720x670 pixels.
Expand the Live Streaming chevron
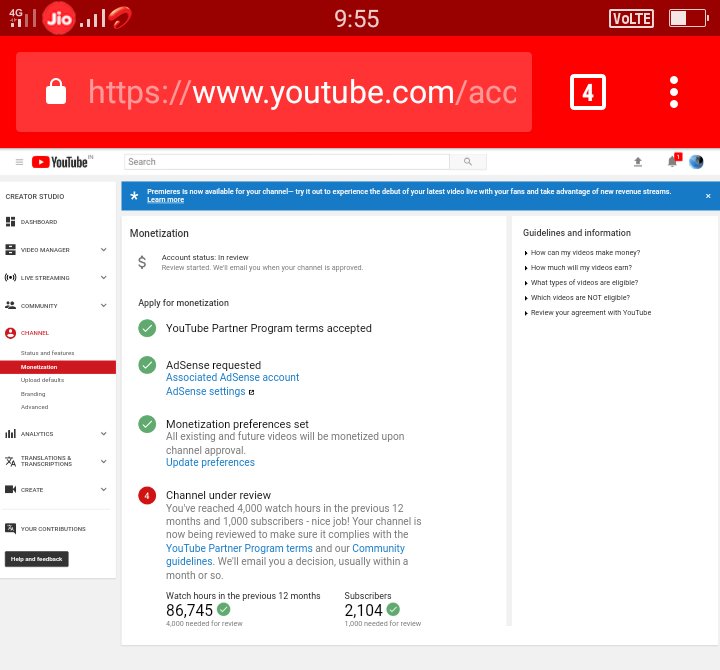coord(104,277)
